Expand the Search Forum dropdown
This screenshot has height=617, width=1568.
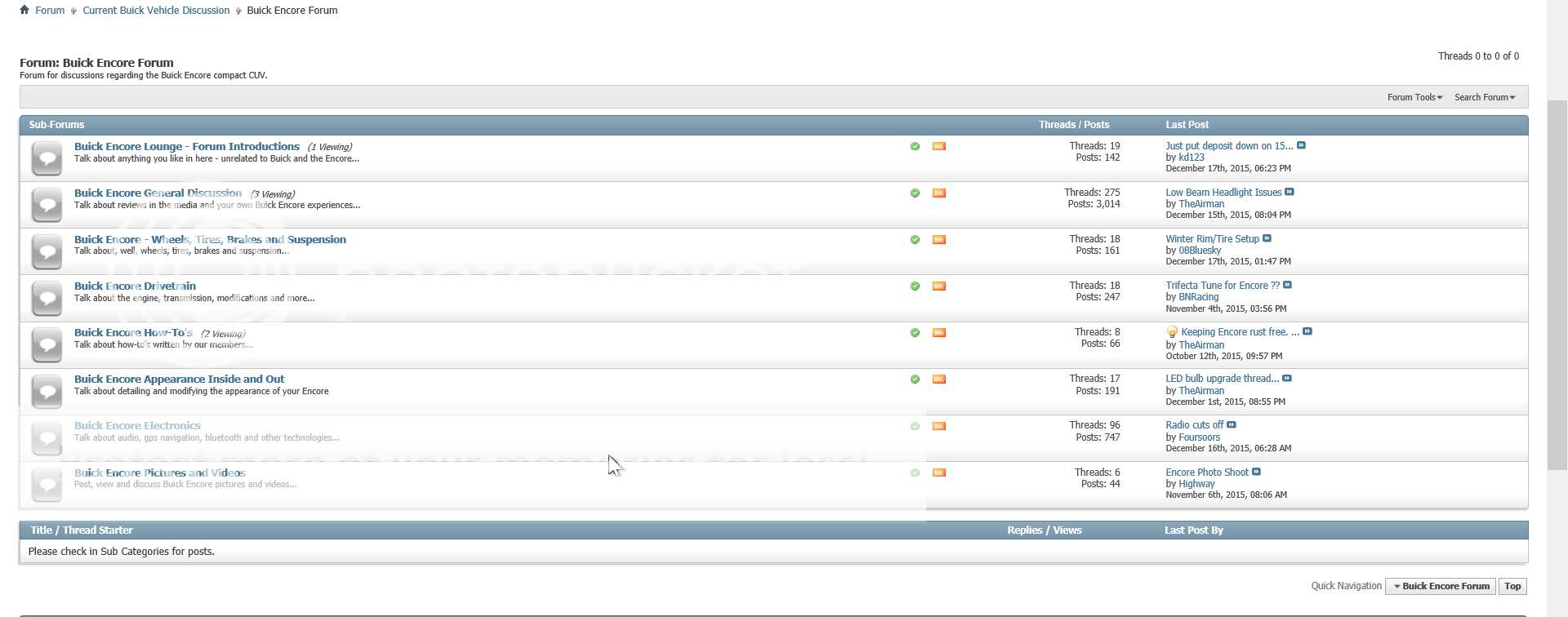point(1485,97)
